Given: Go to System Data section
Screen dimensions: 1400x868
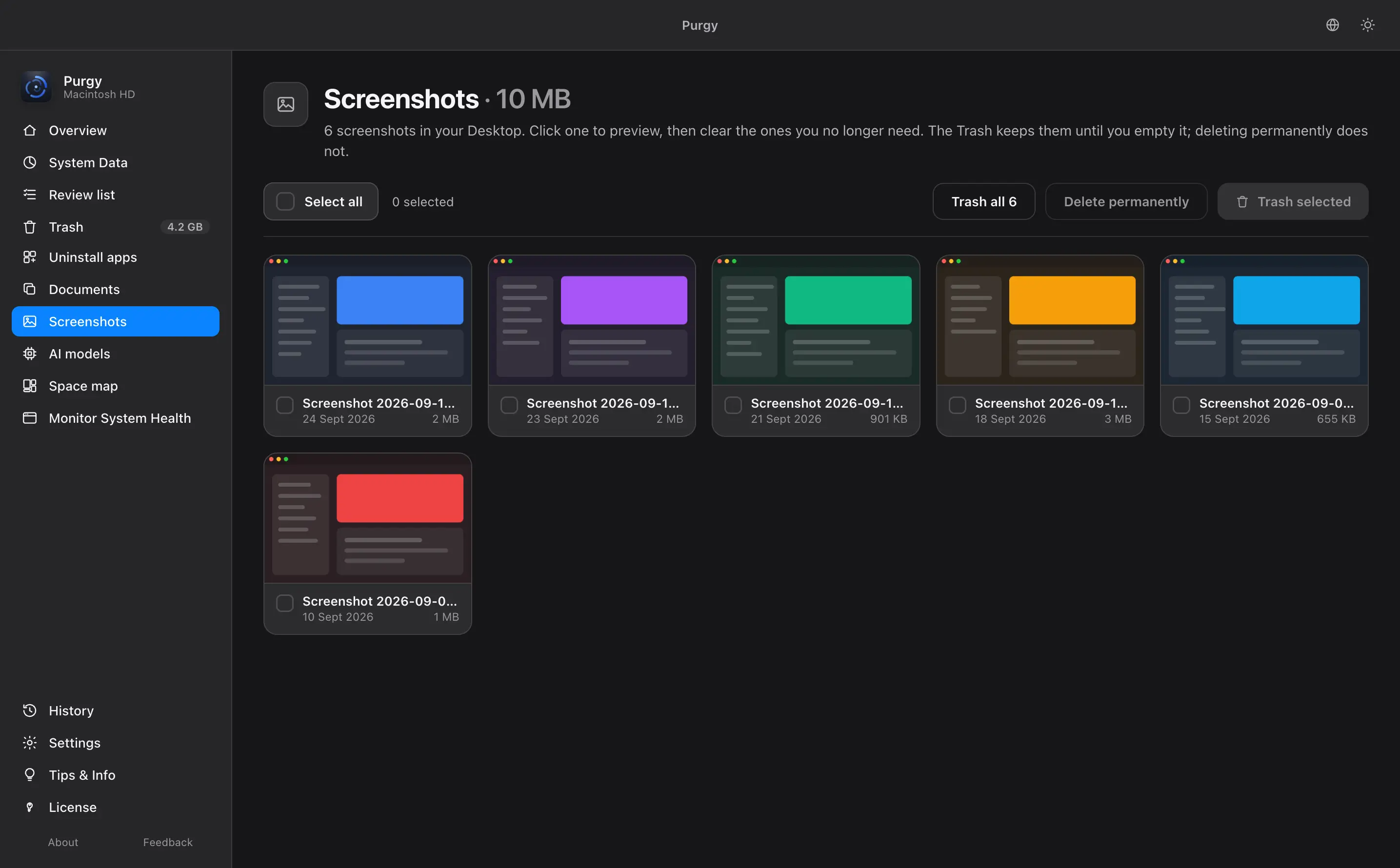Looking at the screenshot, I should click(x=116, y=162).
